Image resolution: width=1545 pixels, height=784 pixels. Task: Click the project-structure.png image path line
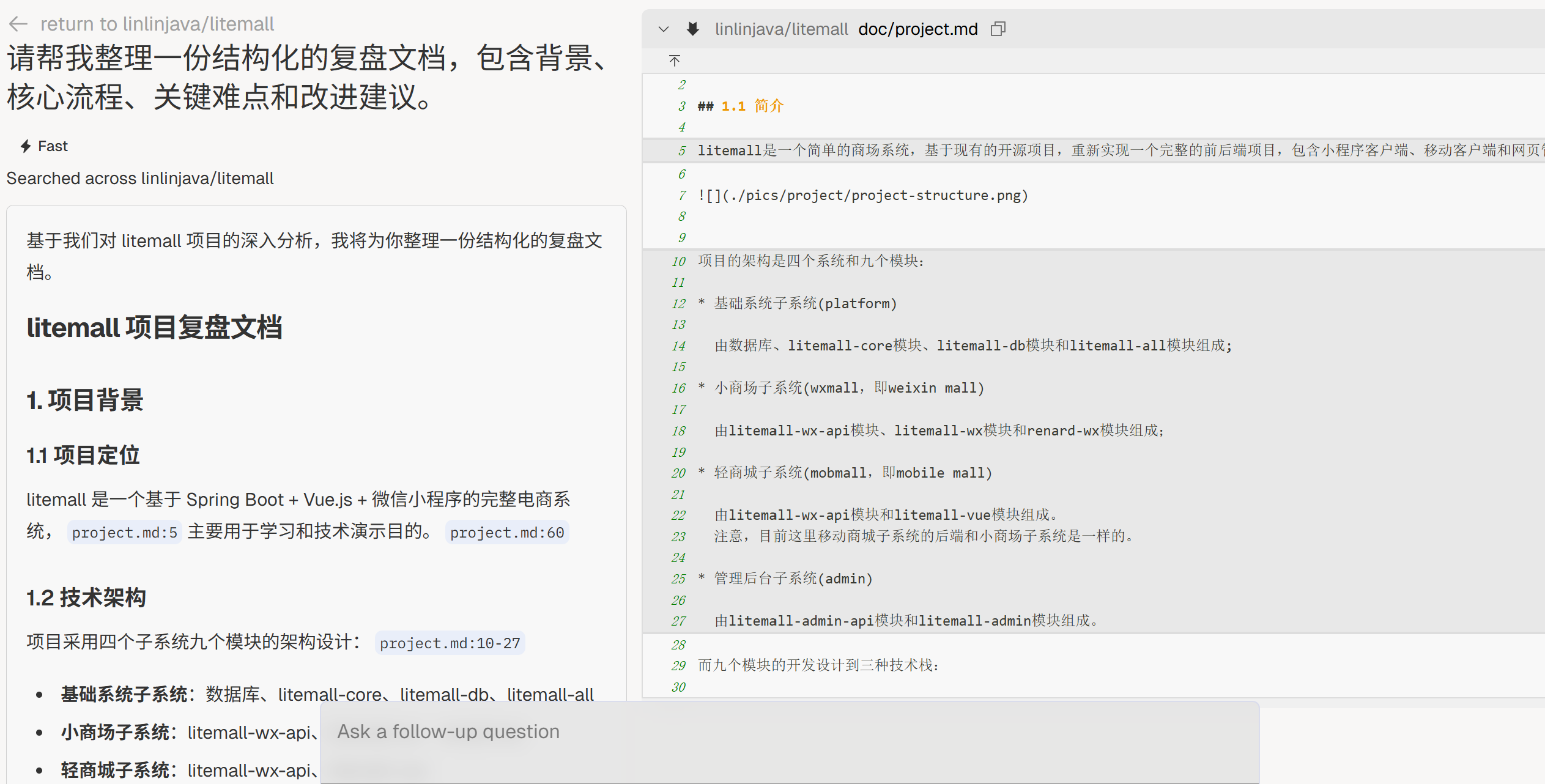[862, 196]
